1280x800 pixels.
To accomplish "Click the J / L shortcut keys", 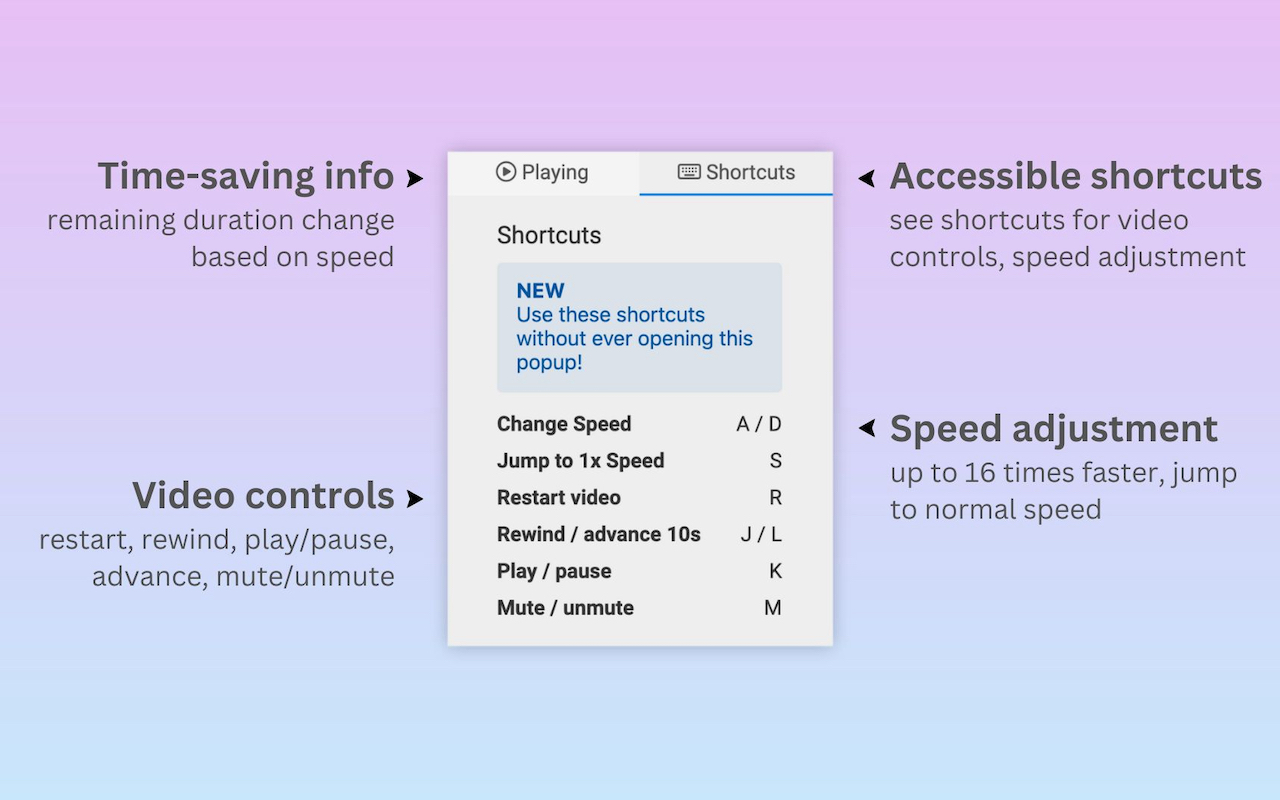I will [761, 534].
